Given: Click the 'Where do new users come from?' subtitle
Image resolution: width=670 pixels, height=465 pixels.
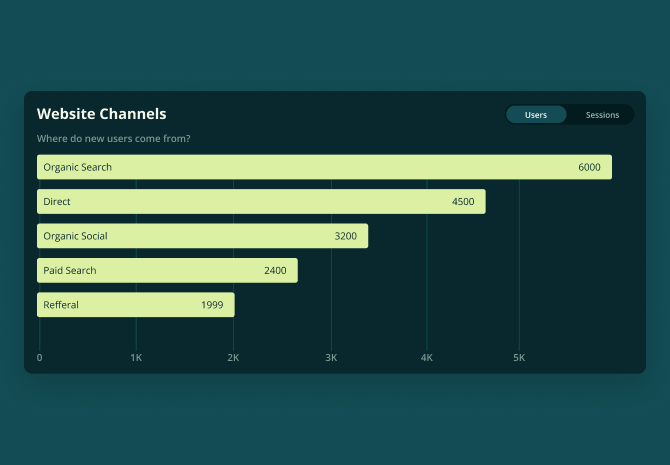Looking at the screenshot, I should tap(113, 138).
